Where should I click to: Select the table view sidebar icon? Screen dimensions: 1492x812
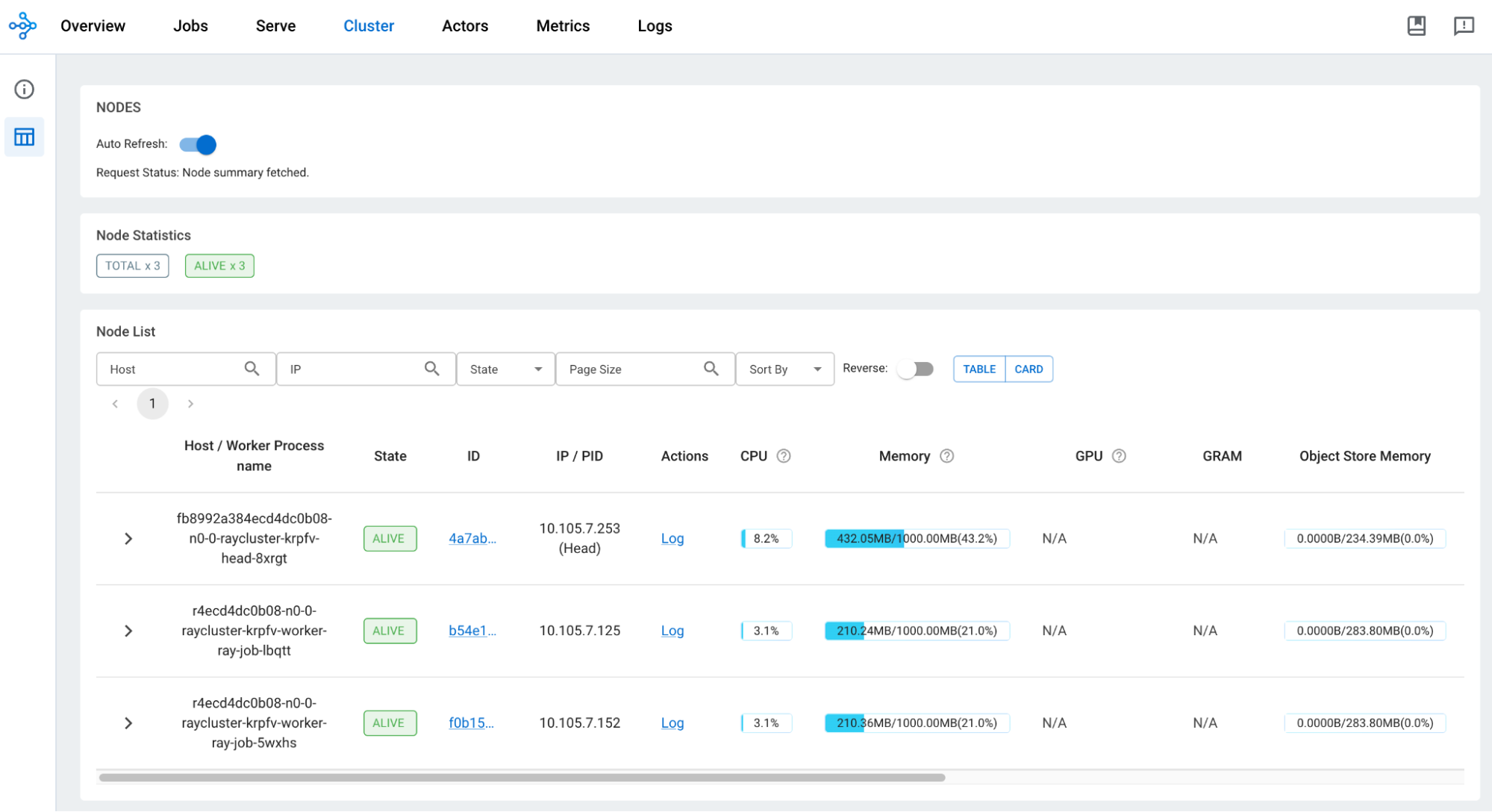pyautogui.click(x=24, y=137)
